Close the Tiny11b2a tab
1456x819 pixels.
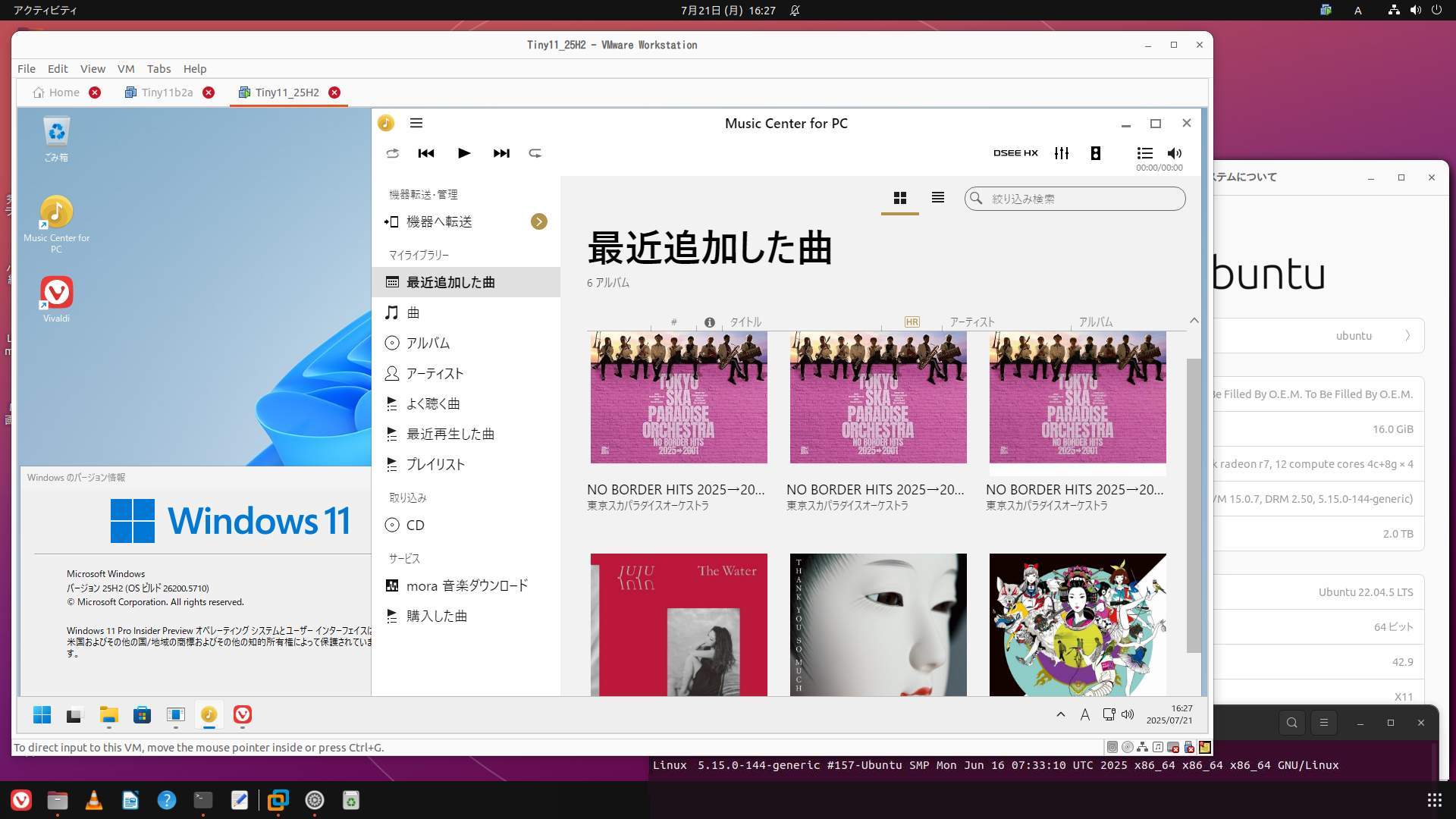tap(209, 93)
